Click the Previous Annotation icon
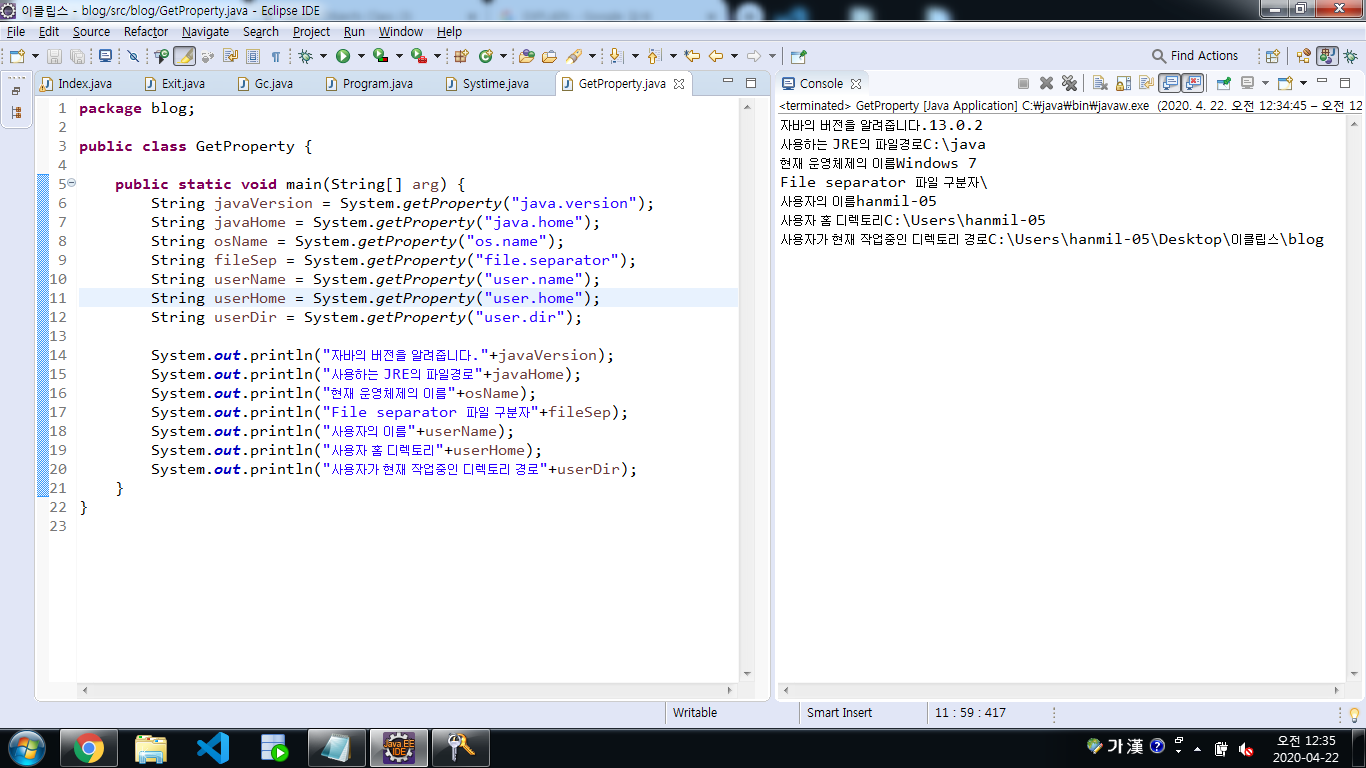 pyautogui.click(x=654, y=56)
